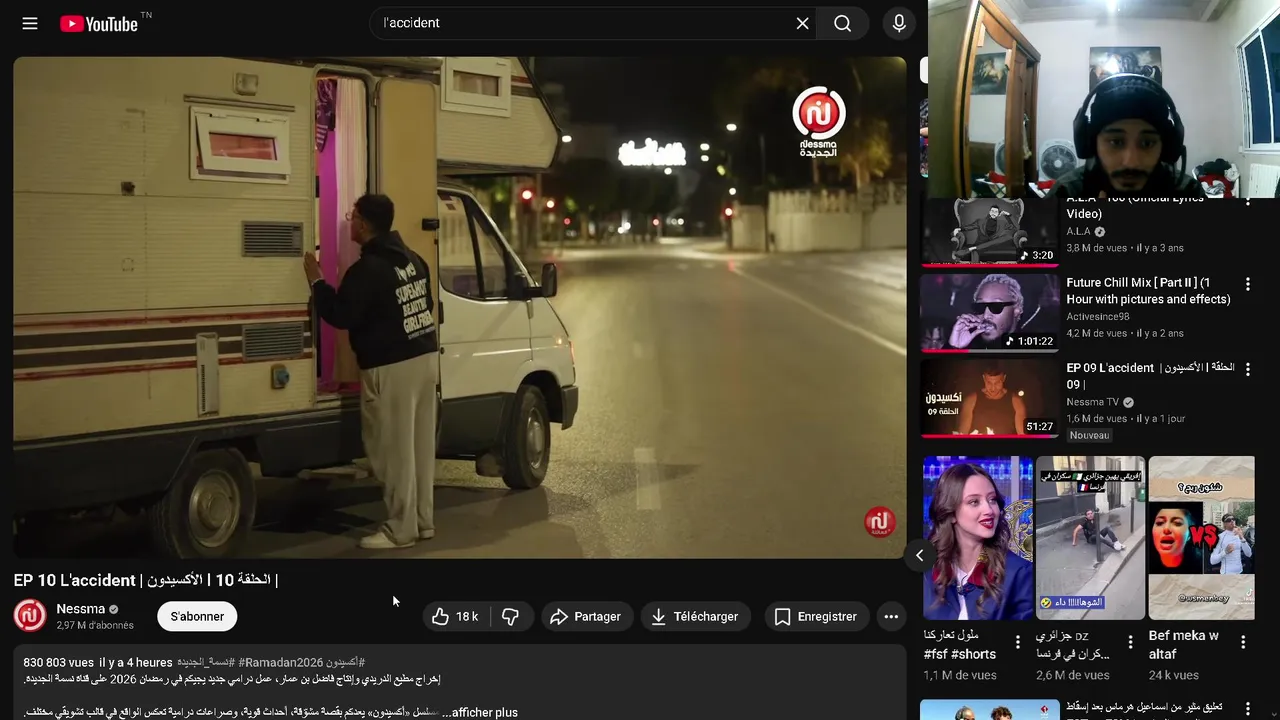Click the 2,97 M d'abonnés subscriber count
Image resolution: width=1280 pixels, height=720 pixels.
(x=95, y=625)
